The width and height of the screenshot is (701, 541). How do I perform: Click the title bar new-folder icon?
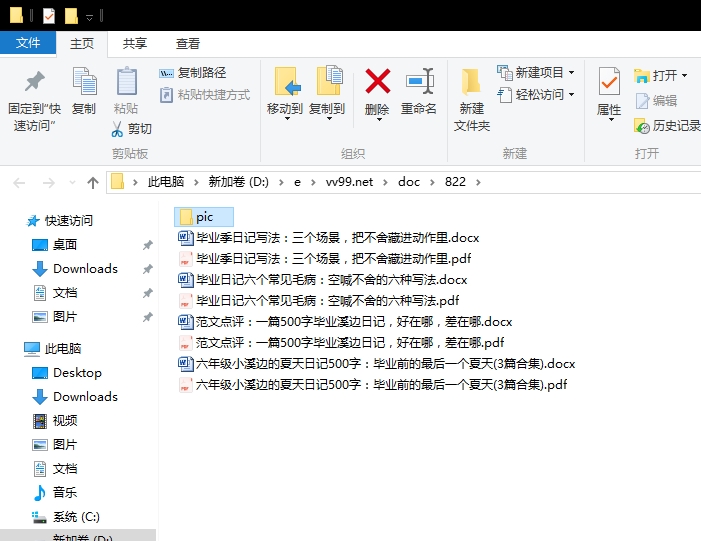point(71,17)
